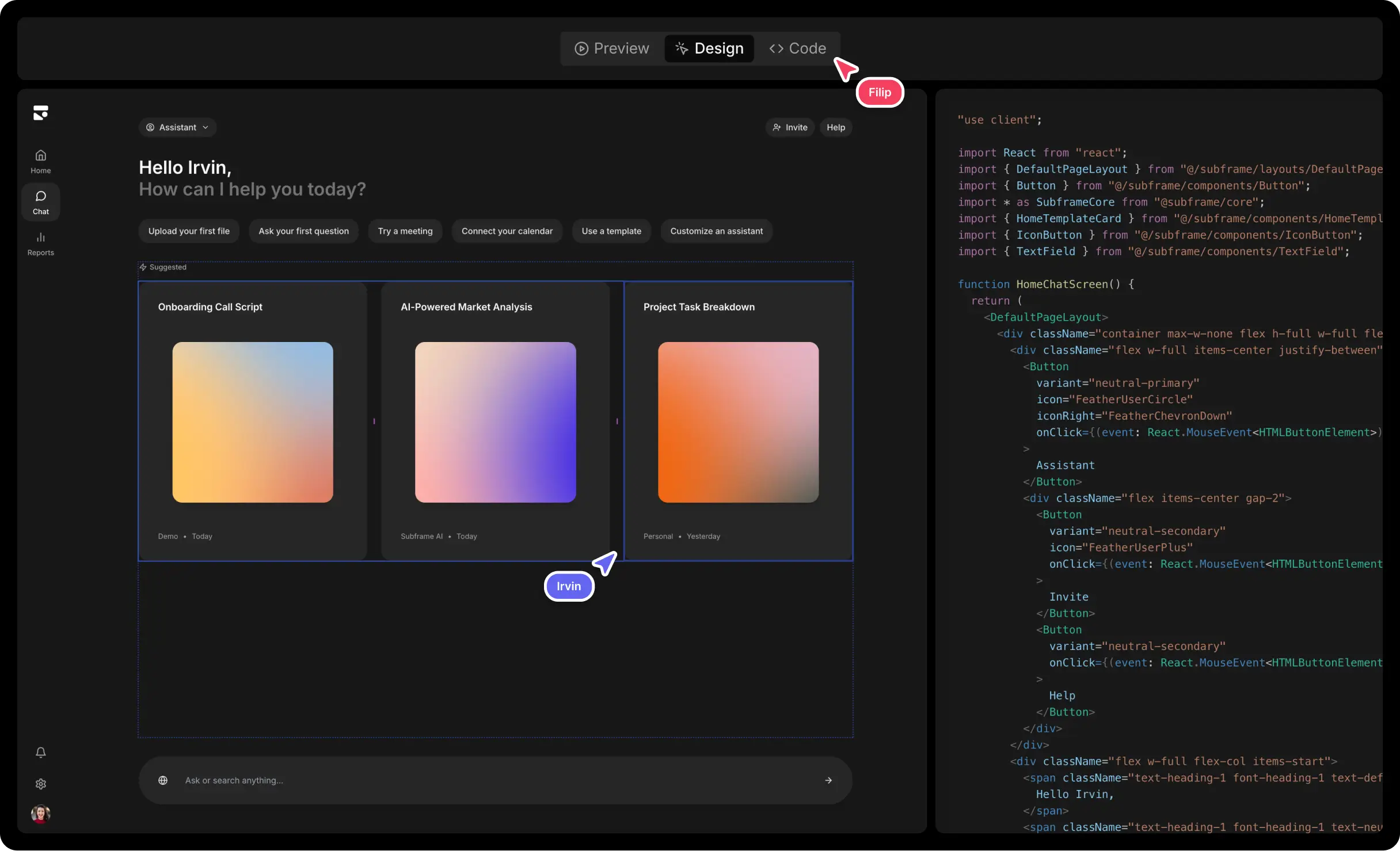Click the Help button

(x=836, y=127)
